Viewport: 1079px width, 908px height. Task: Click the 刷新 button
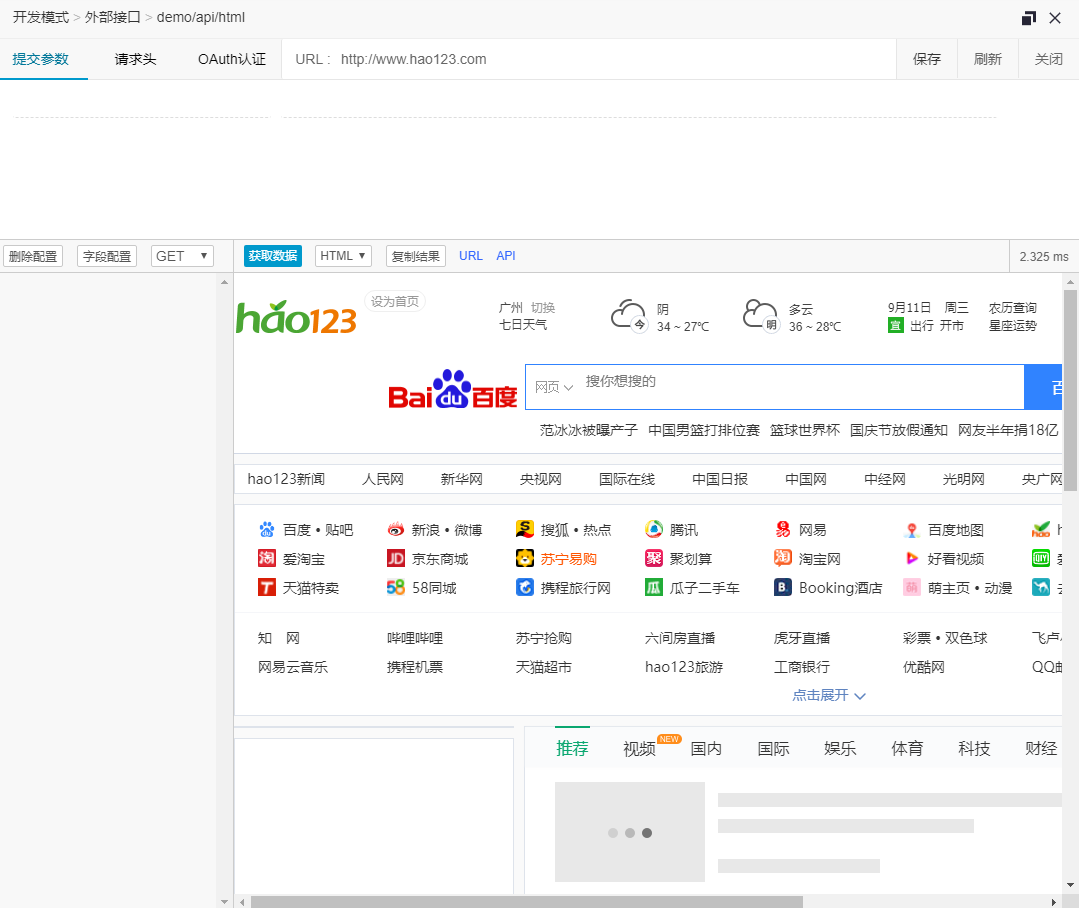coord(987,59)
